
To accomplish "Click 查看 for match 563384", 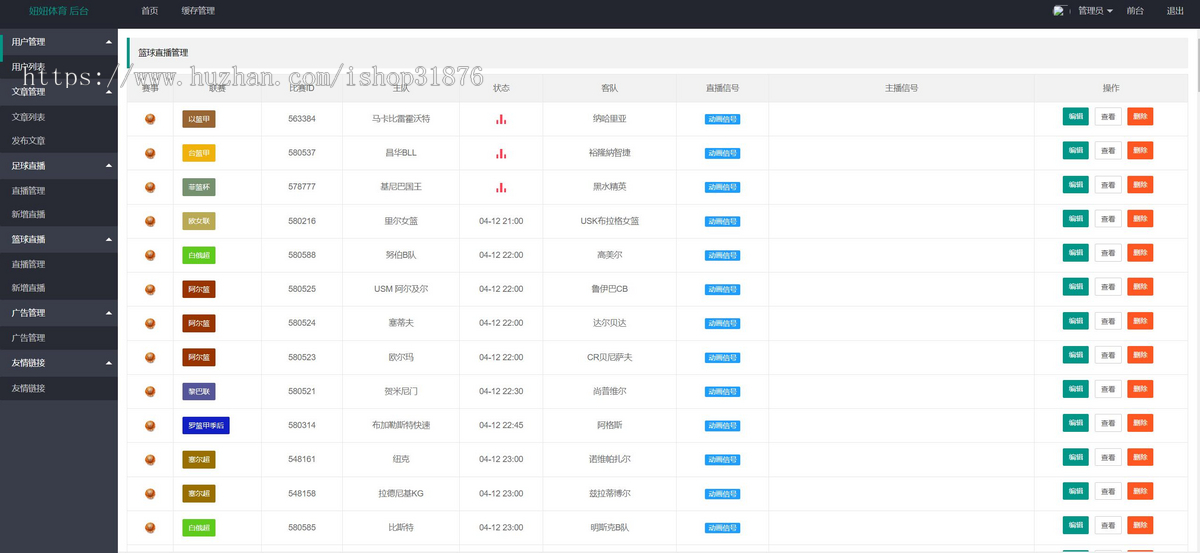I will click(1108, 117).
